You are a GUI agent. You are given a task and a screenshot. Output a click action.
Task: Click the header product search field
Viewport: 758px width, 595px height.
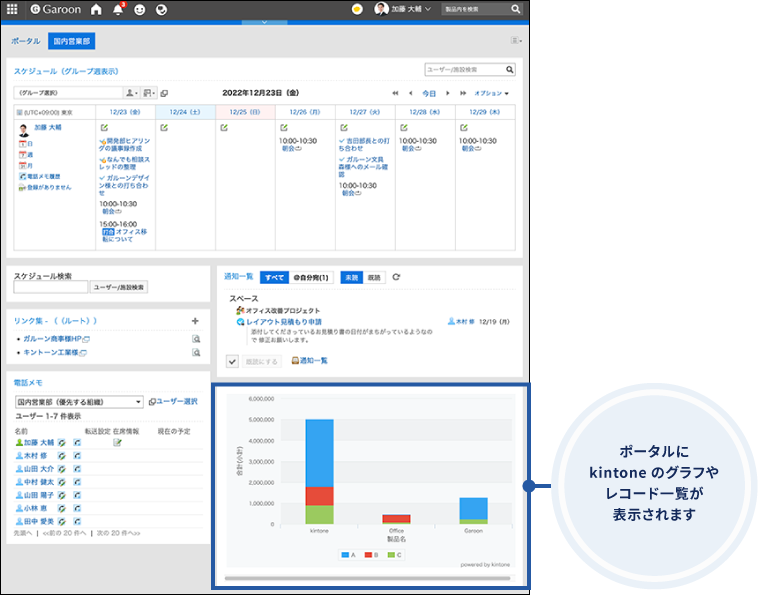coord(476,9)
